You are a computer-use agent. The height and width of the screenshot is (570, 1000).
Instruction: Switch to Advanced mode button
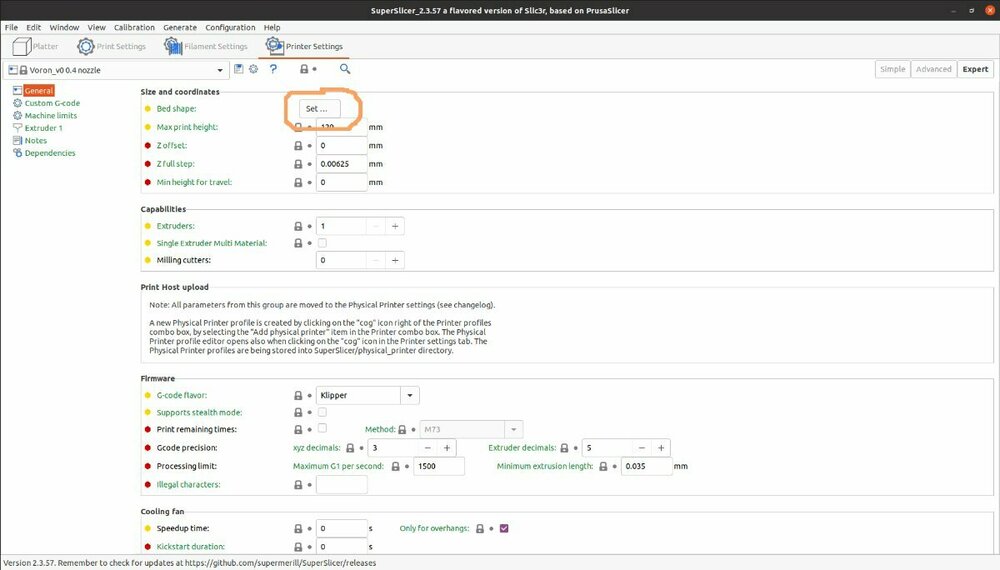(934, 69)
